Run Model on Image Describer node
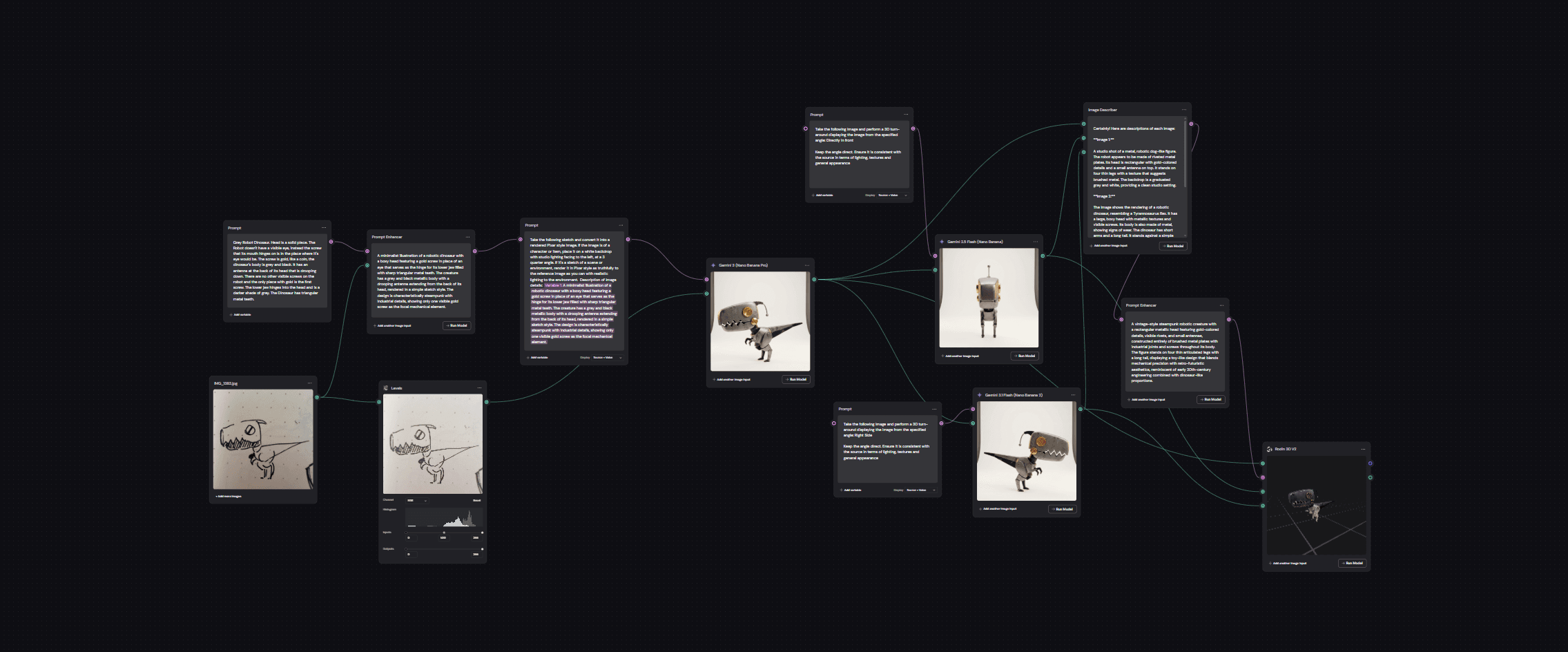 1173,246
